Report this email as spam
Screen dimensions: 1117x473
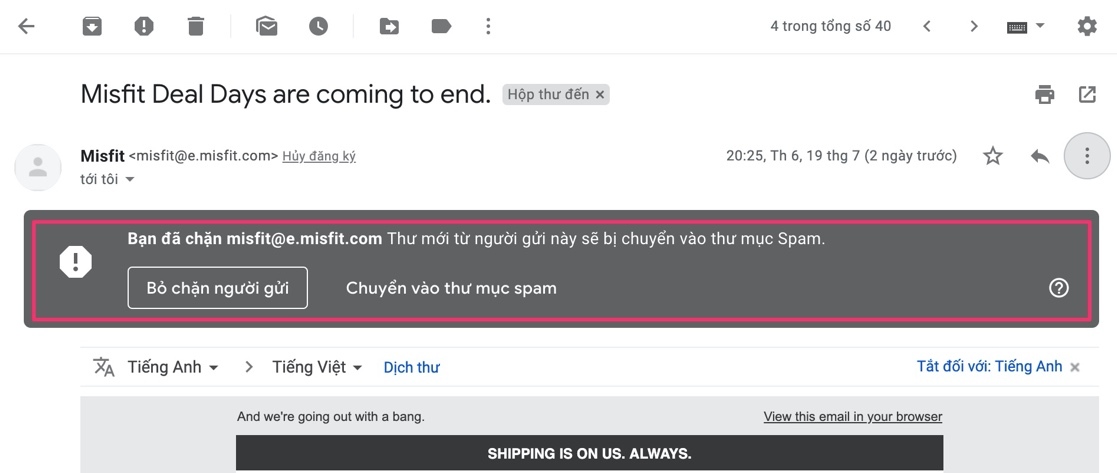144,27
